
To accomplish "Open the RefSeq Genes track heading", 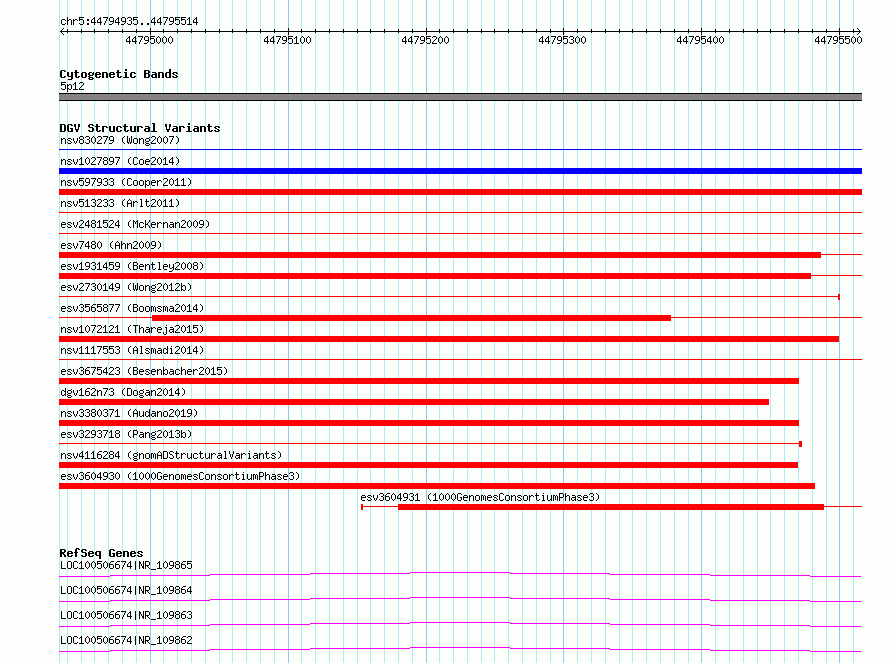I will pos(102,553).
